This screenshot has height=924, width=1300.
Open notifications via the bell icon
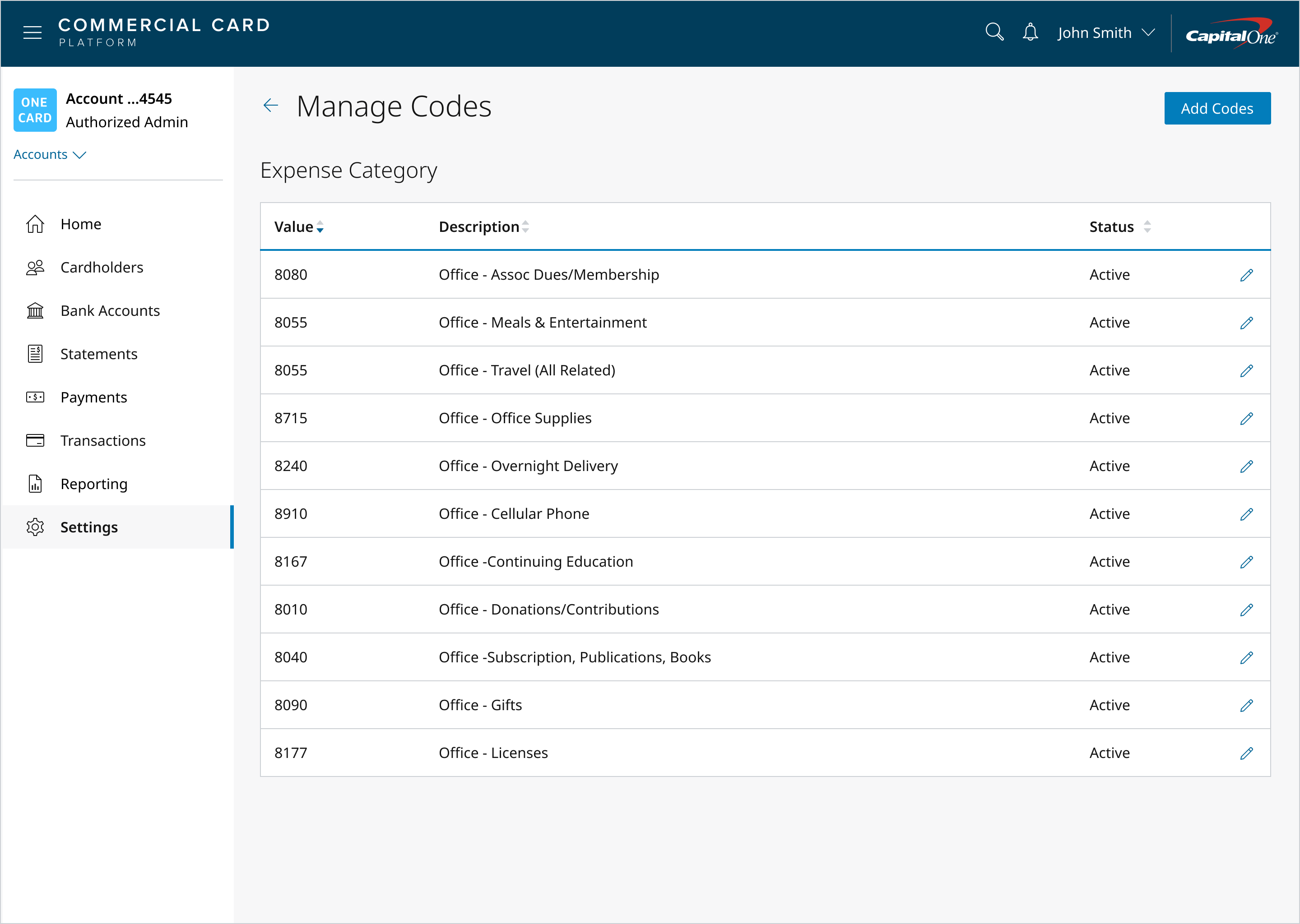(1030, 32)
